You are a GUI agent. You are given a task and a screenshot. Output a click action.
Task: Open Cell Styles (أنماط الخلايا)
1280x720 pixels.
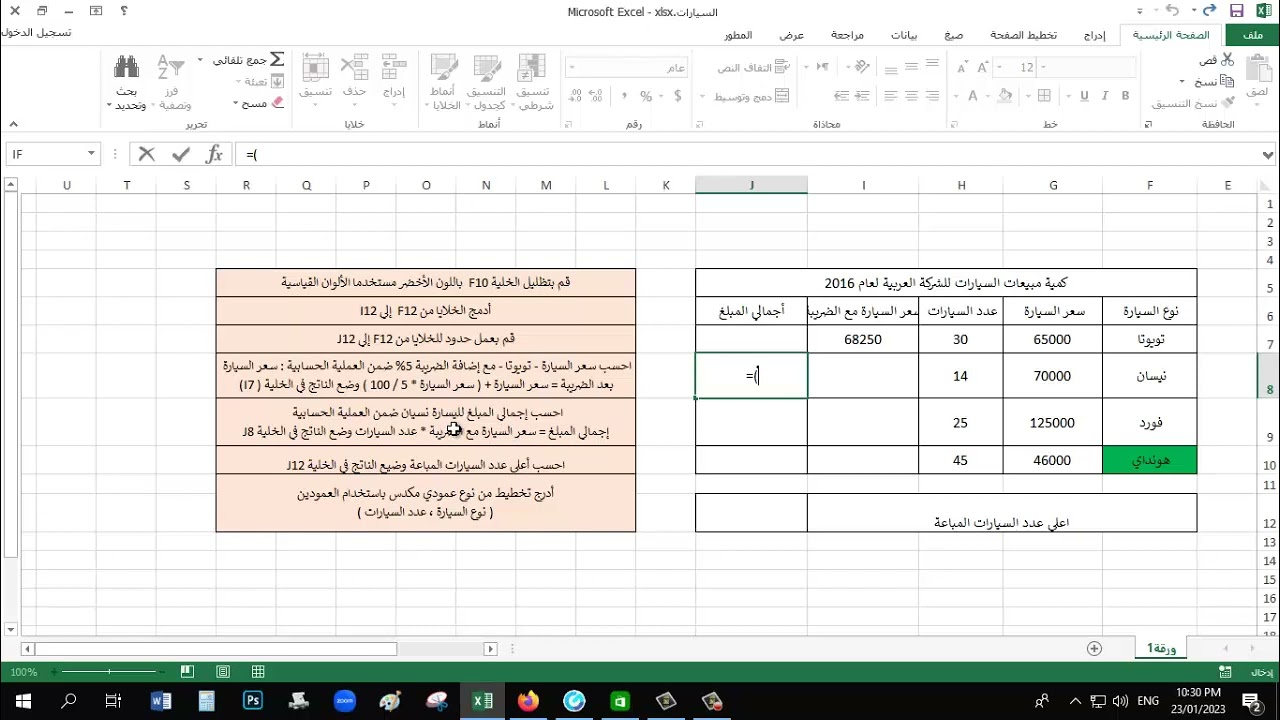click(445, 82)
